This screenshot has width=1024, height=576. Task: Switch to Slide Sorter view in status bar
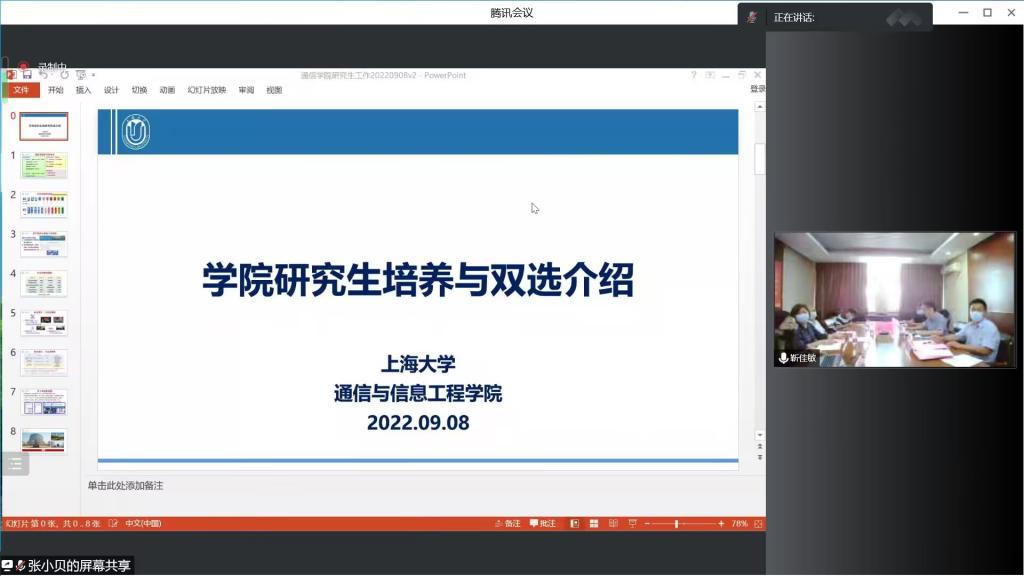click(593, 523)
